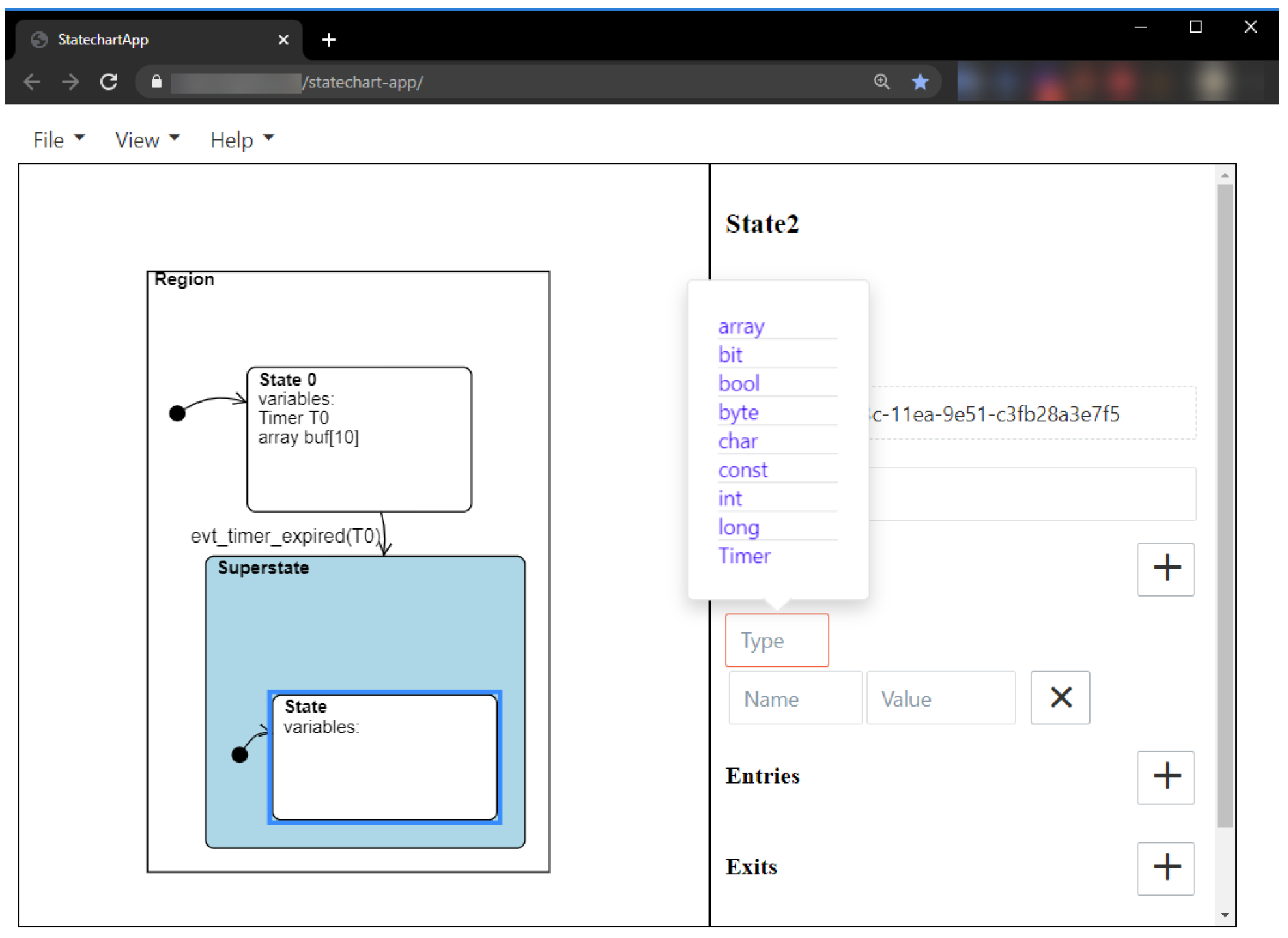Remove the variable row with X button
This screenshot has width=1288, height=938.
[x=1060, y=698]
